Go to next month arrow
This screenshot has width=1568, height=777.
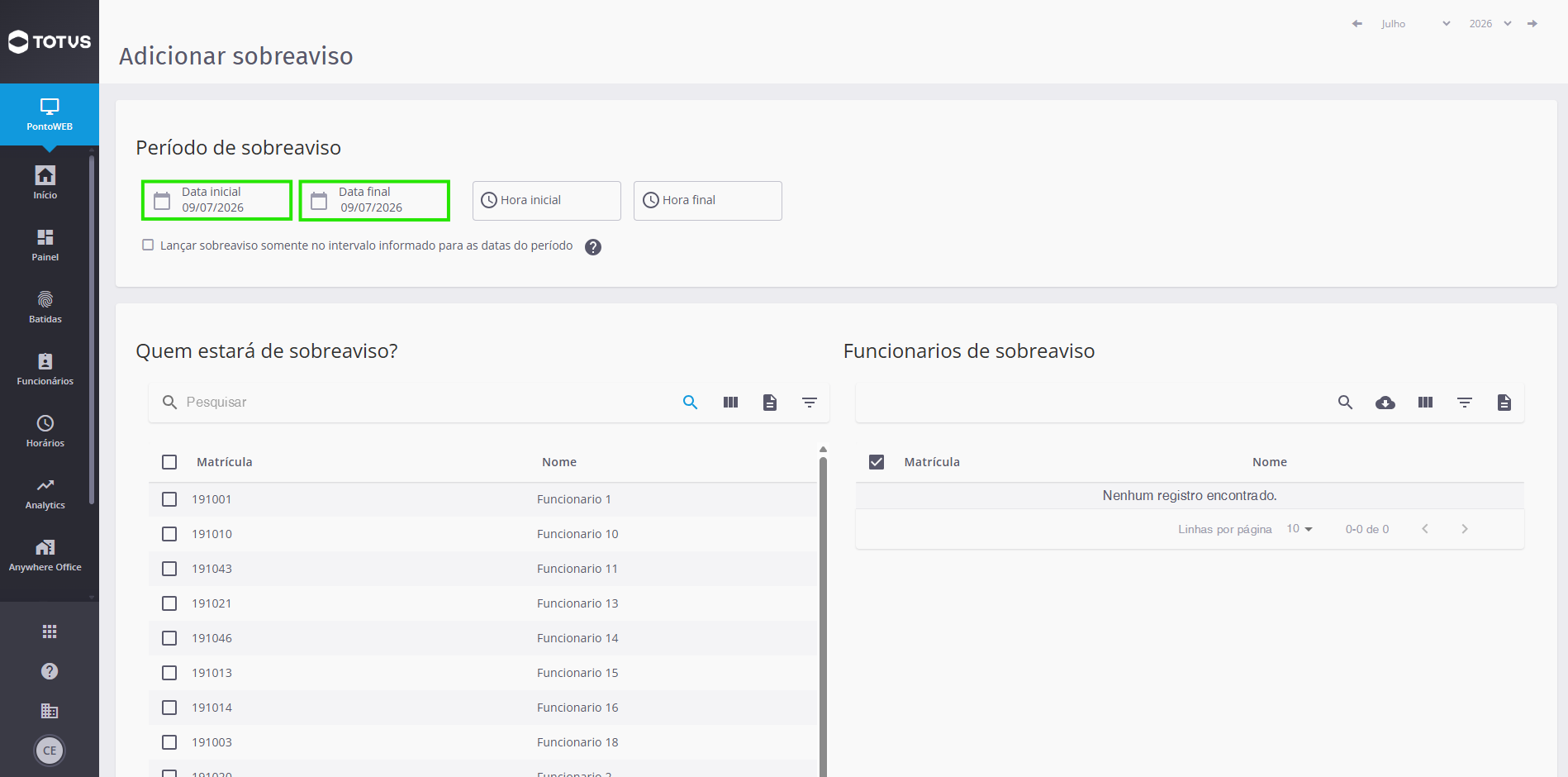pyautogui.click(x=1532, y=24)
